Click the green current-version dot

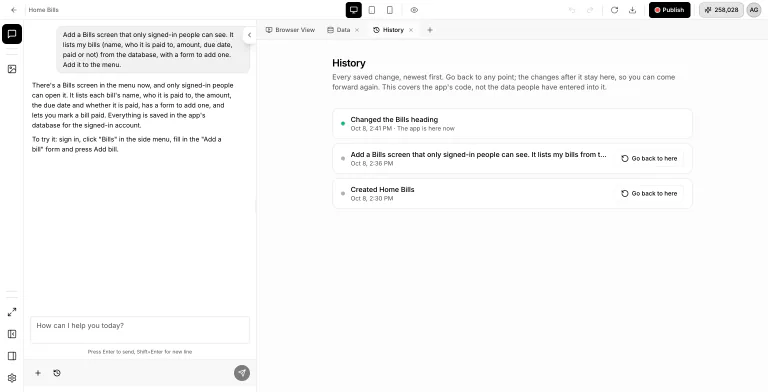[343, 123]
